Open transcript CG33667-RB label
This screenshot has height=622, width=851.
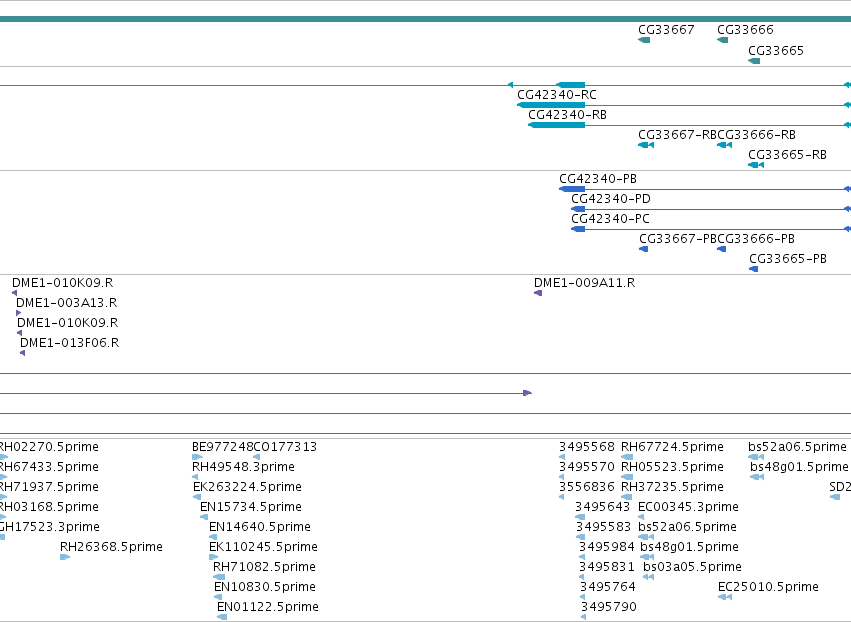click(x=678, y=135)
